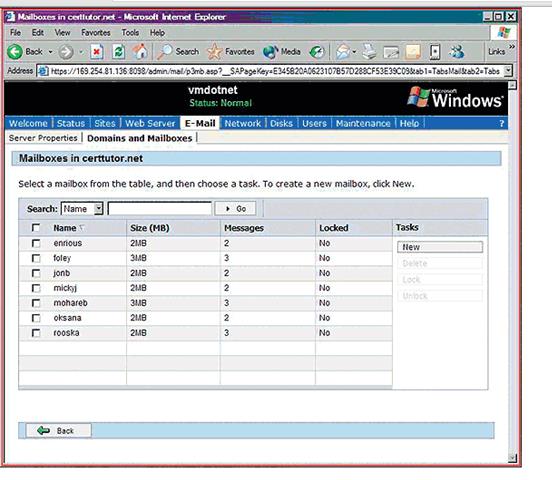Switch to the Web Server tab
The width and height of the screenshot is (552, 480).
click(150, 124)
